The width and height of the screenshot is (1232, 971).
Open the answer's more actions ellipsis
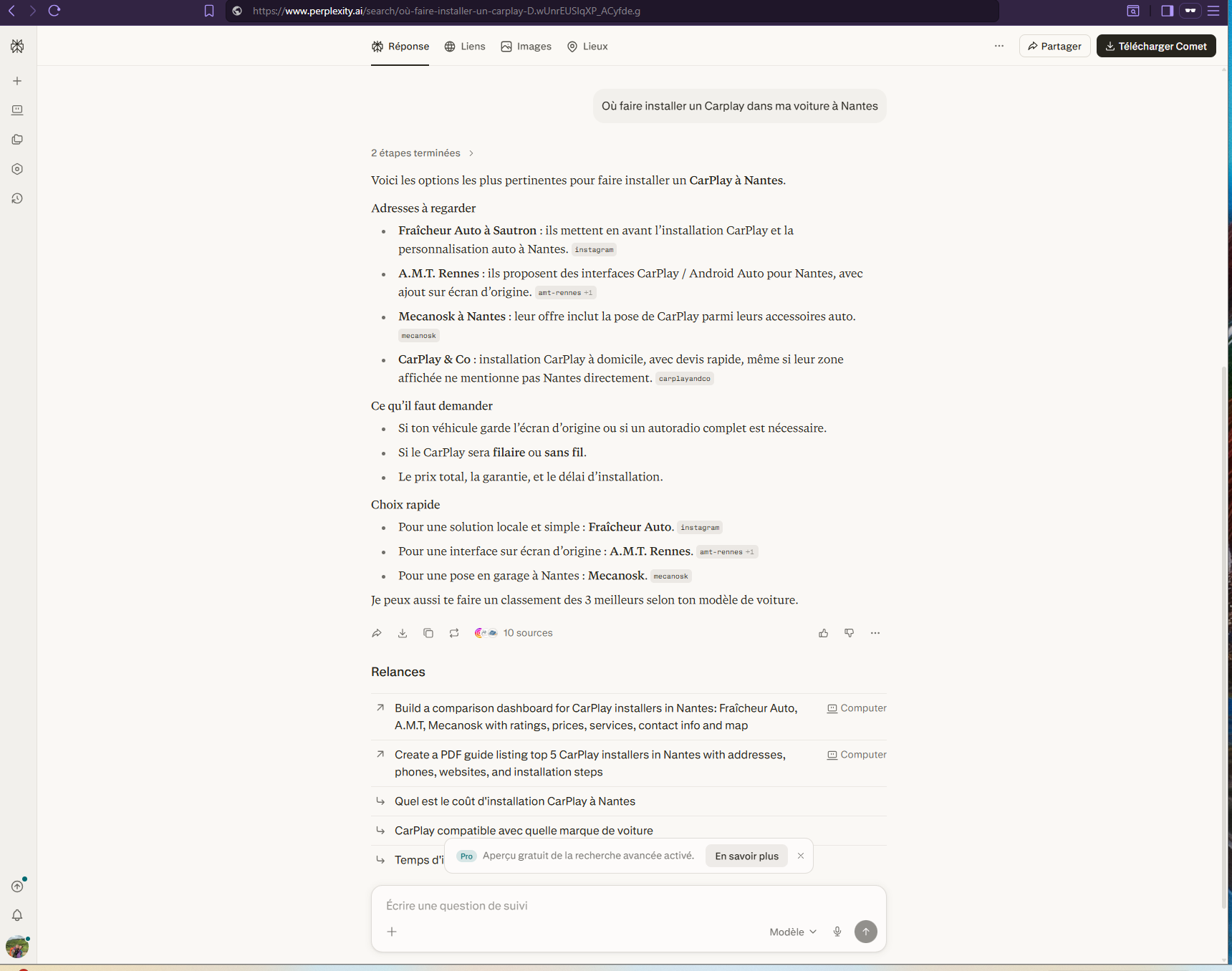click(x=875, y=633)
